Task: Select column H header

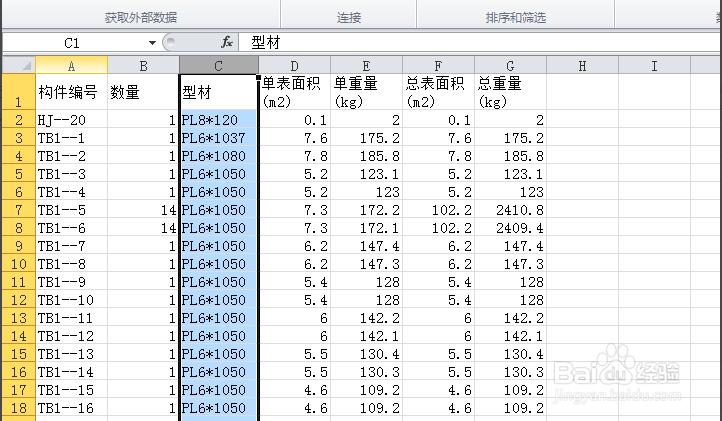Action: pyautogui.click(x=582, y=65)
